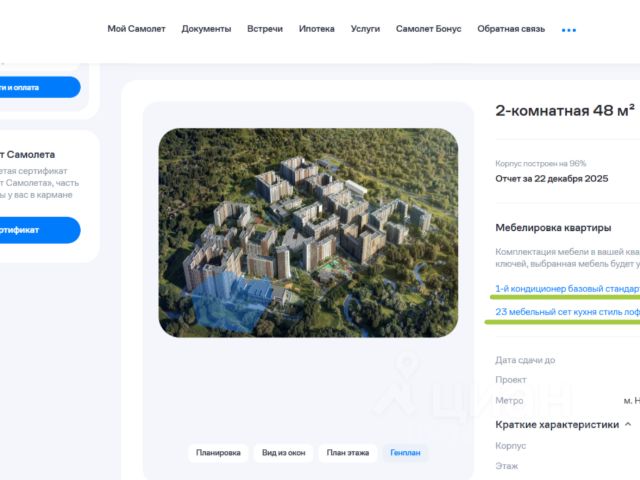
Task: Click the 2-комнатная 48 м² heading
Action: click(x=565, y=111)
